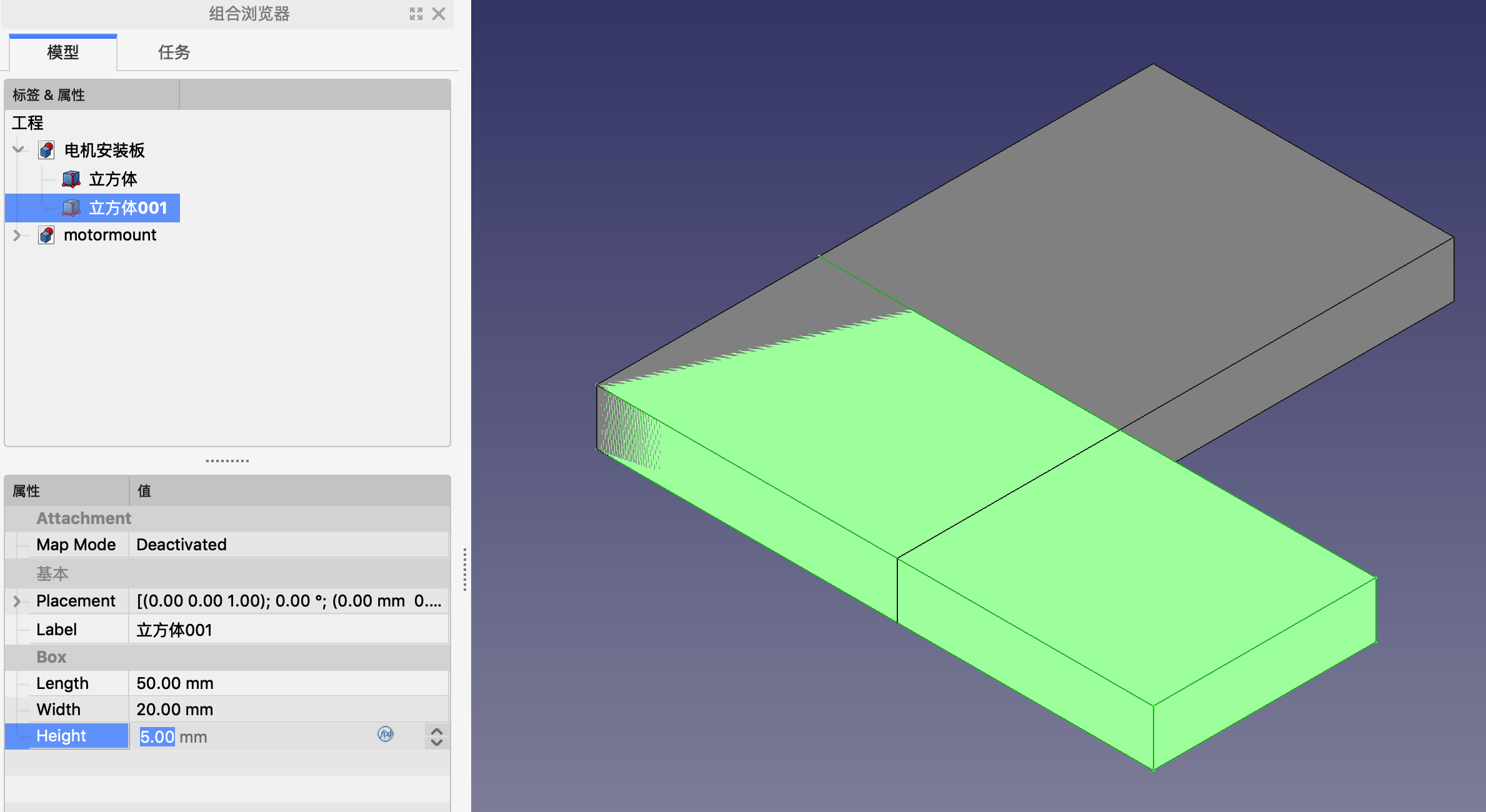Expand the Placement property
This screenshot has width=1486, height=812.
click(17, 602)
